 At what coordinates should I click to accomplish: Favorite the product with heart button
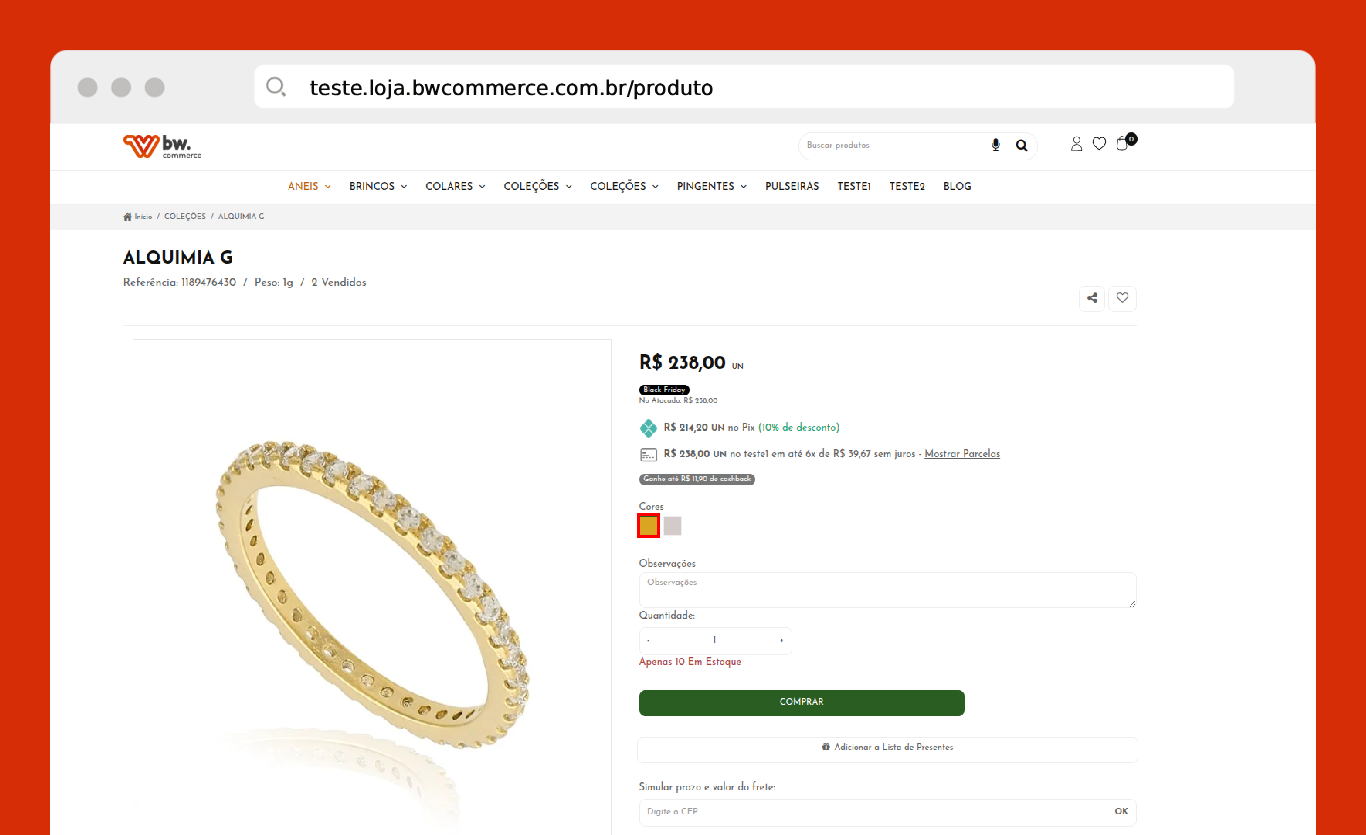click(1123, 298)
